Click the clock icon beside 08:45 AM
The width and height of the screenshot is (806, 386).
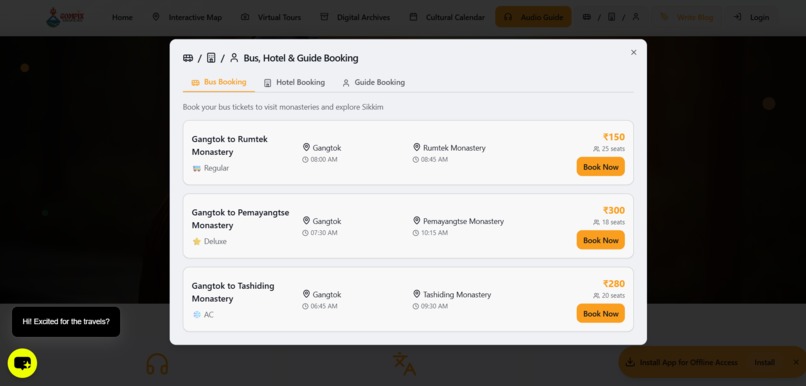[416, 160]
